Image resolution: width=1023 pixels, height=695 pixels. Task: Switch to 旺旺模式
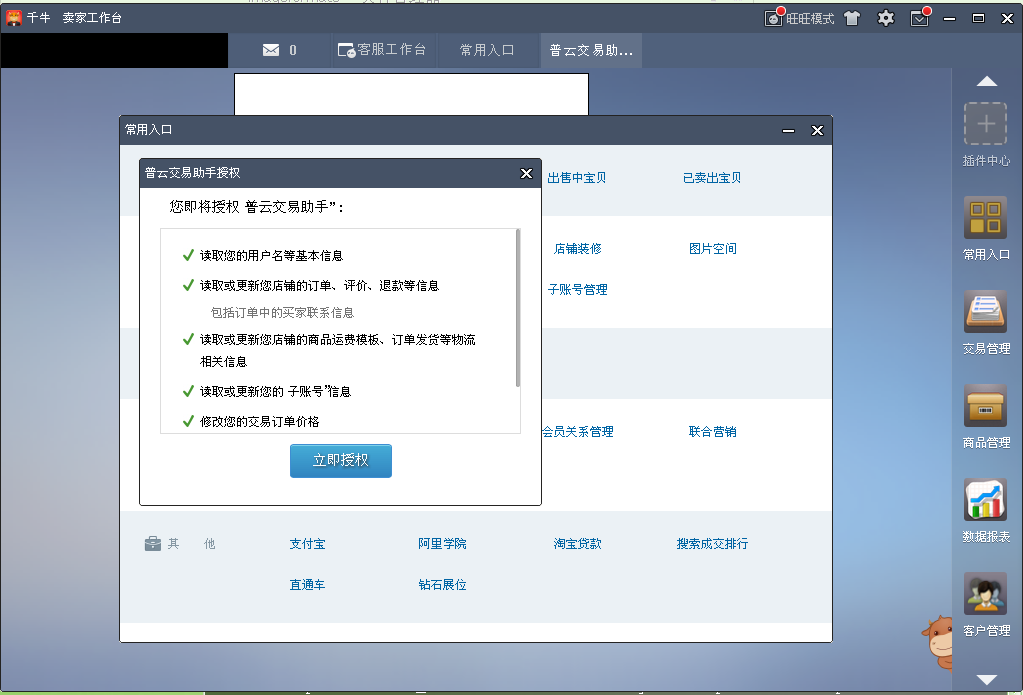800,18
